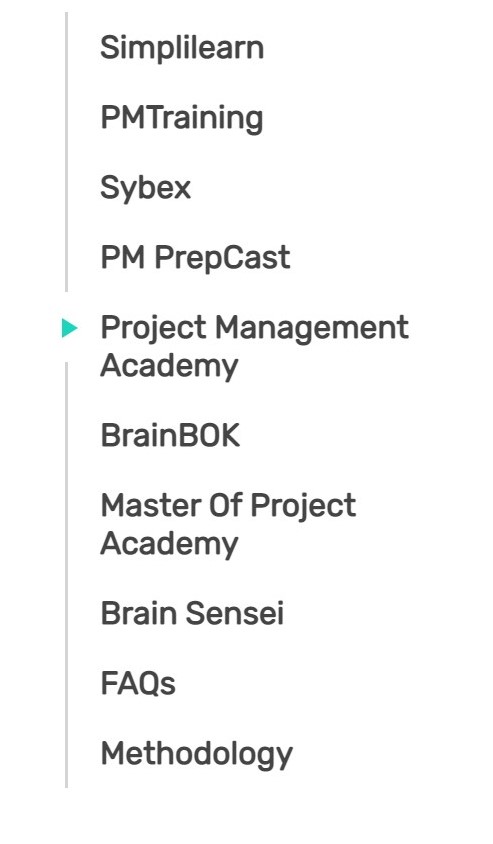This screenshot has height=844, width=493.
Task: Open the FAQs section
Action: (x=138, y=683)
